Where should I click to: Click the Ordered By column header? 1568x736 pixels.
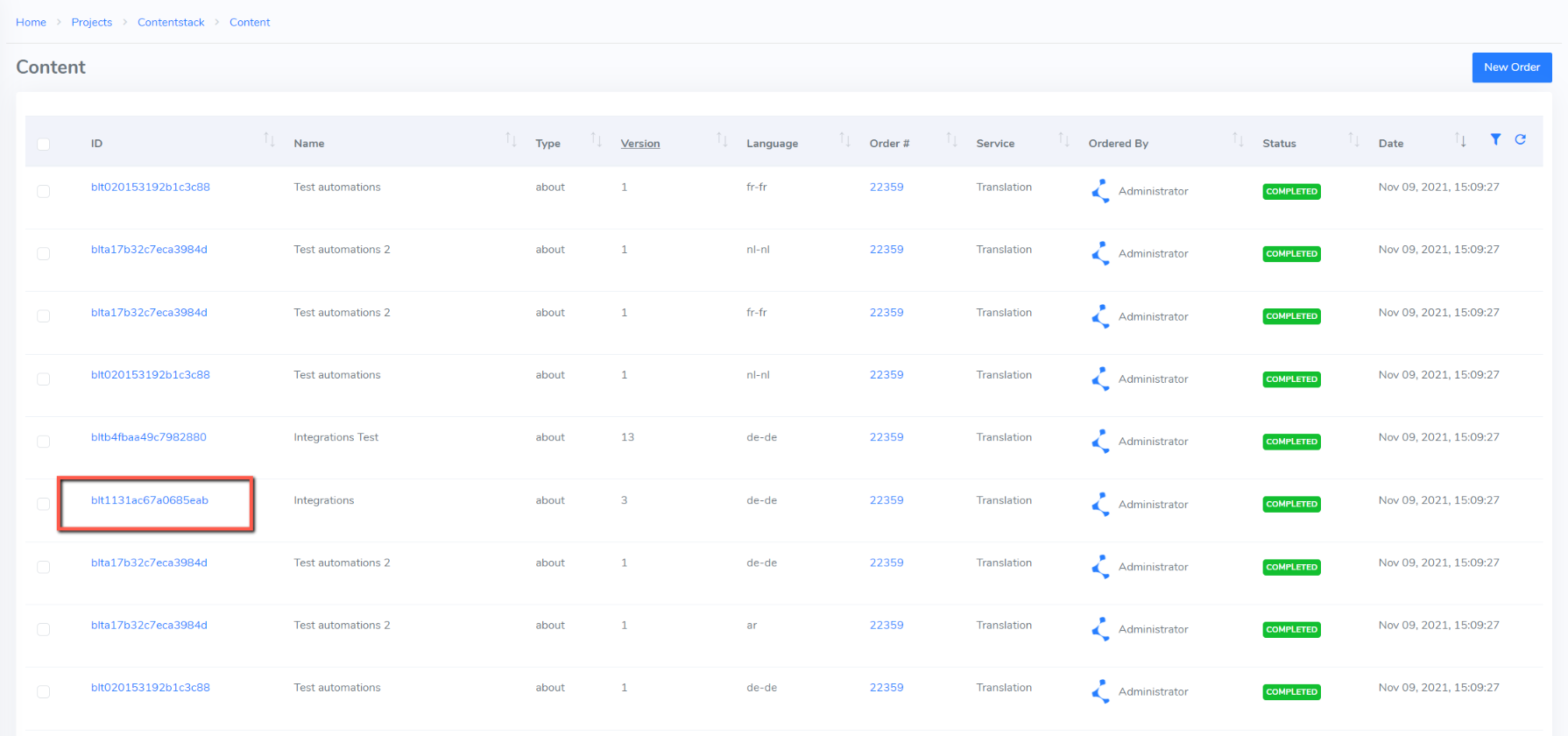coord(1119,144)
